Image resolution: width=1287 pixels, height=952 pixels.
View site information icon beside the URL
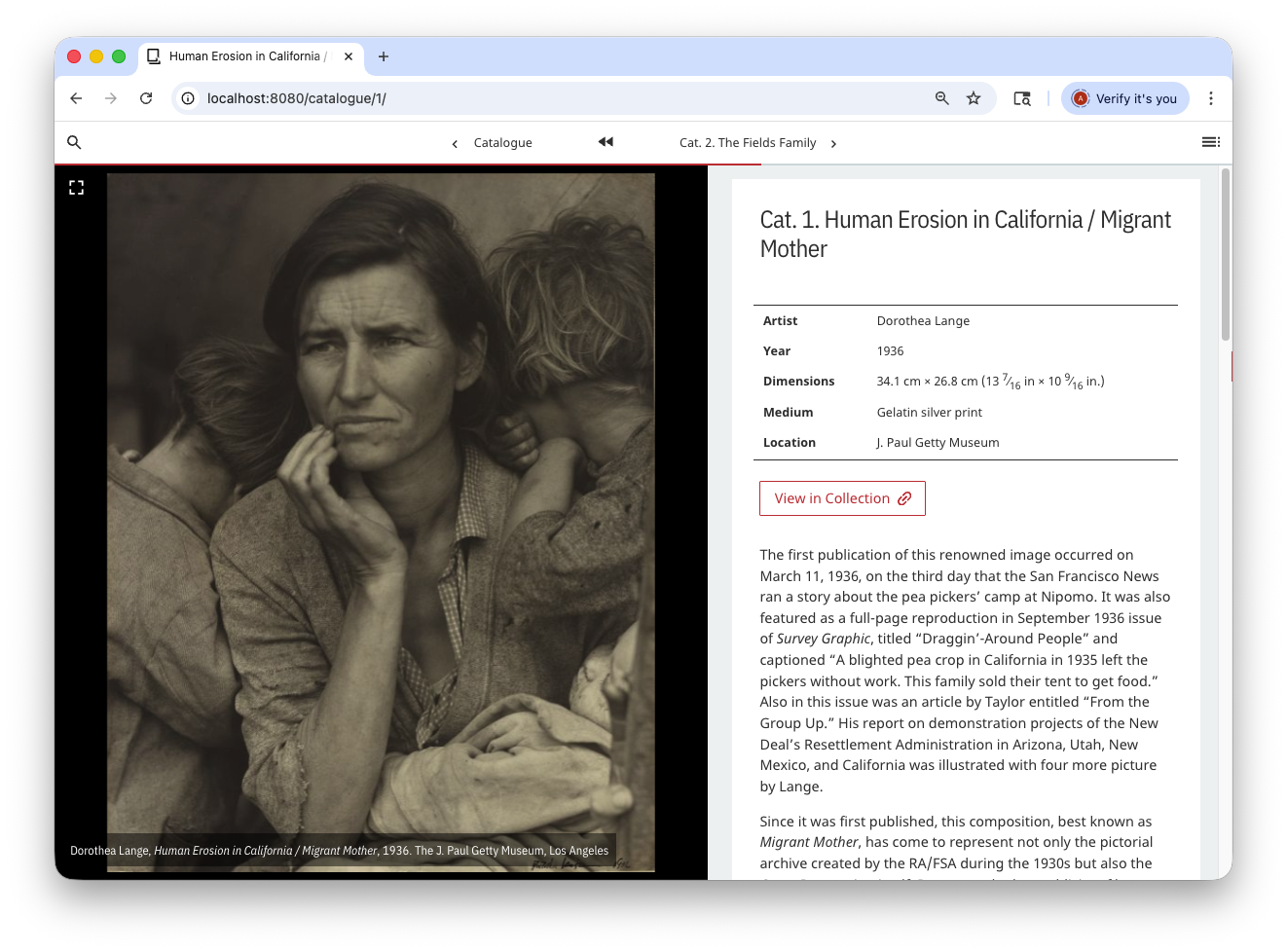[x=188, y=98]
